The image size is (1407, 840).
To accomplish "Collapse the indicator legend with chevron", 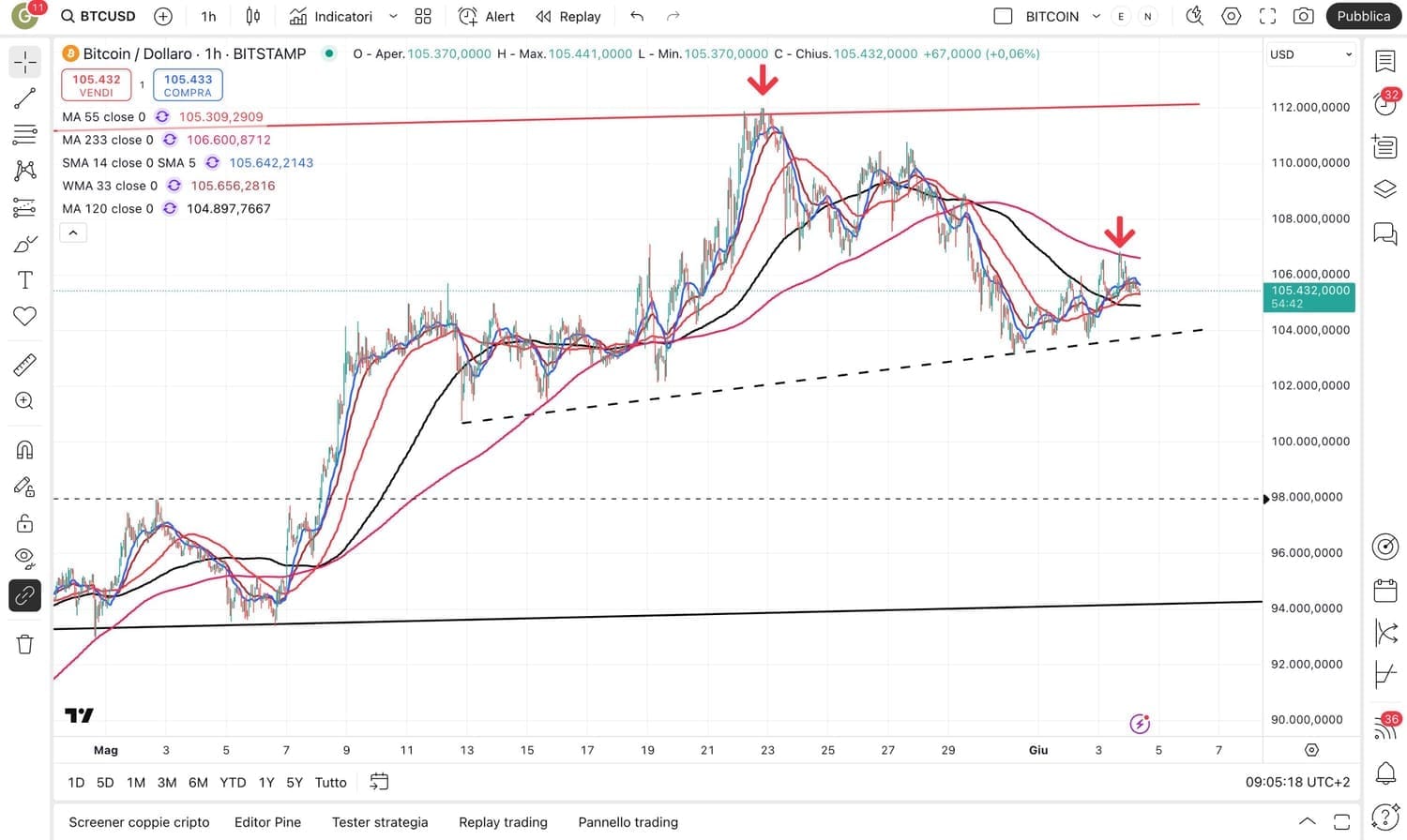I will point(73,232).
